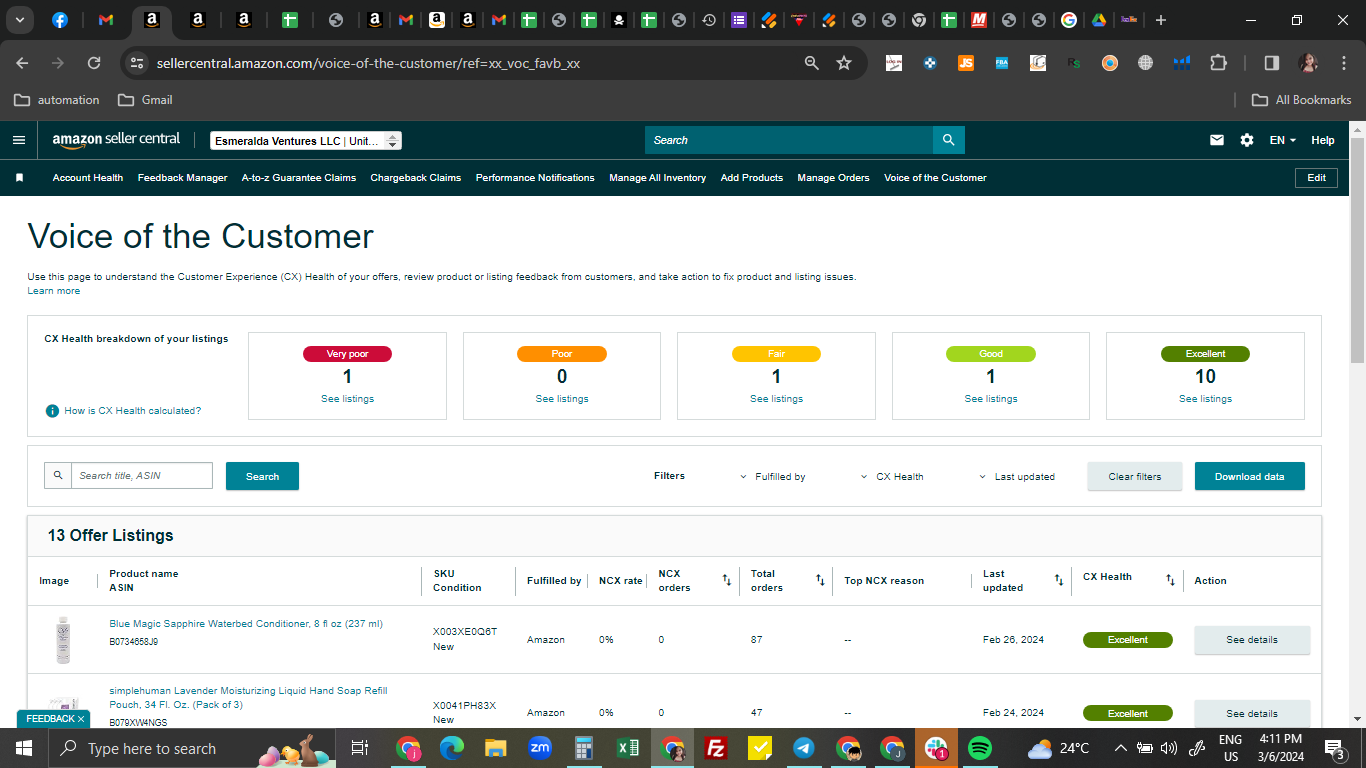Image resolution: width=1366 pixels, height=768 pixels.
Task: See details for Blue Magic Sapphire Conditioner
Action: [1252, 640]
